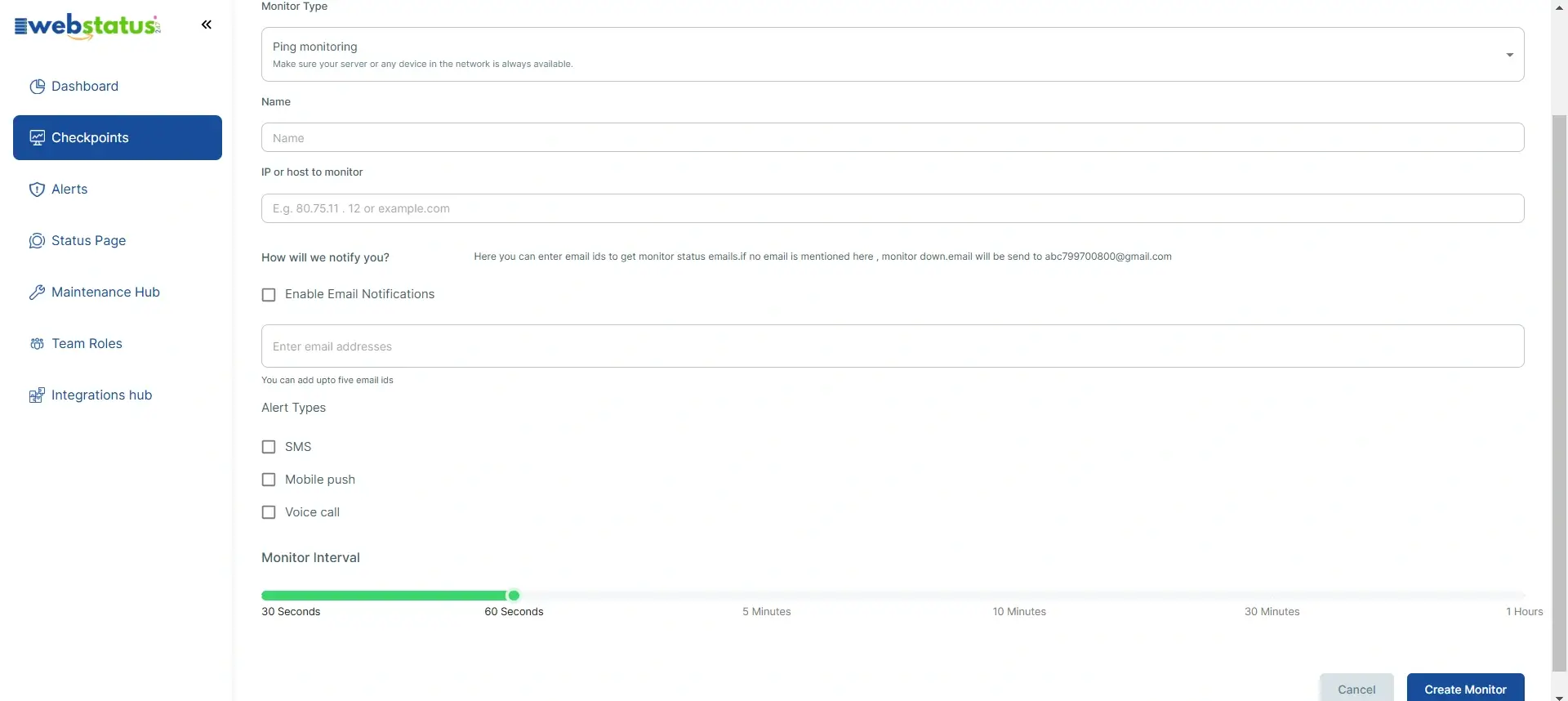Set interval to 30 Seconds

pyautogui.click(x=291, y=612)
